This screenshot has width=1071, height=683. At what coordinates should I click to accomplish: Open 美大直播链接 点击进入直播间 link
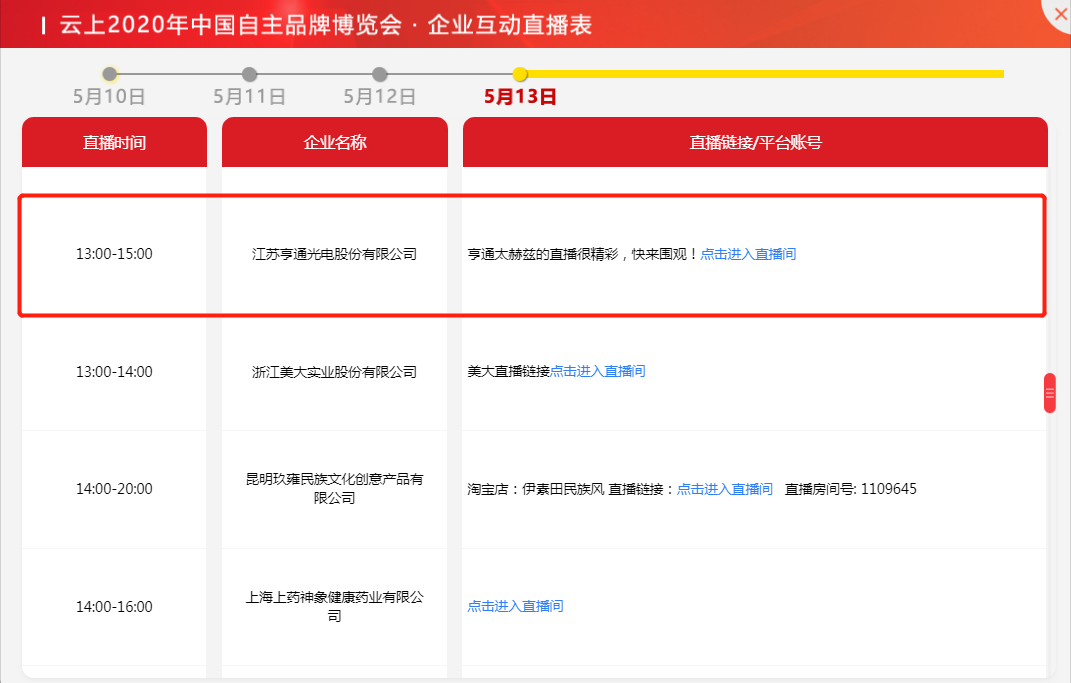point(598,371)
